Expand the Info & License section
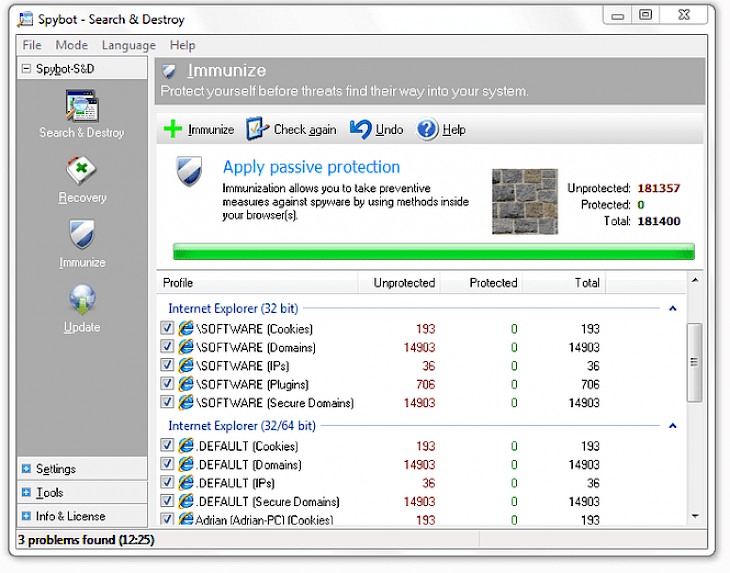 26,516
